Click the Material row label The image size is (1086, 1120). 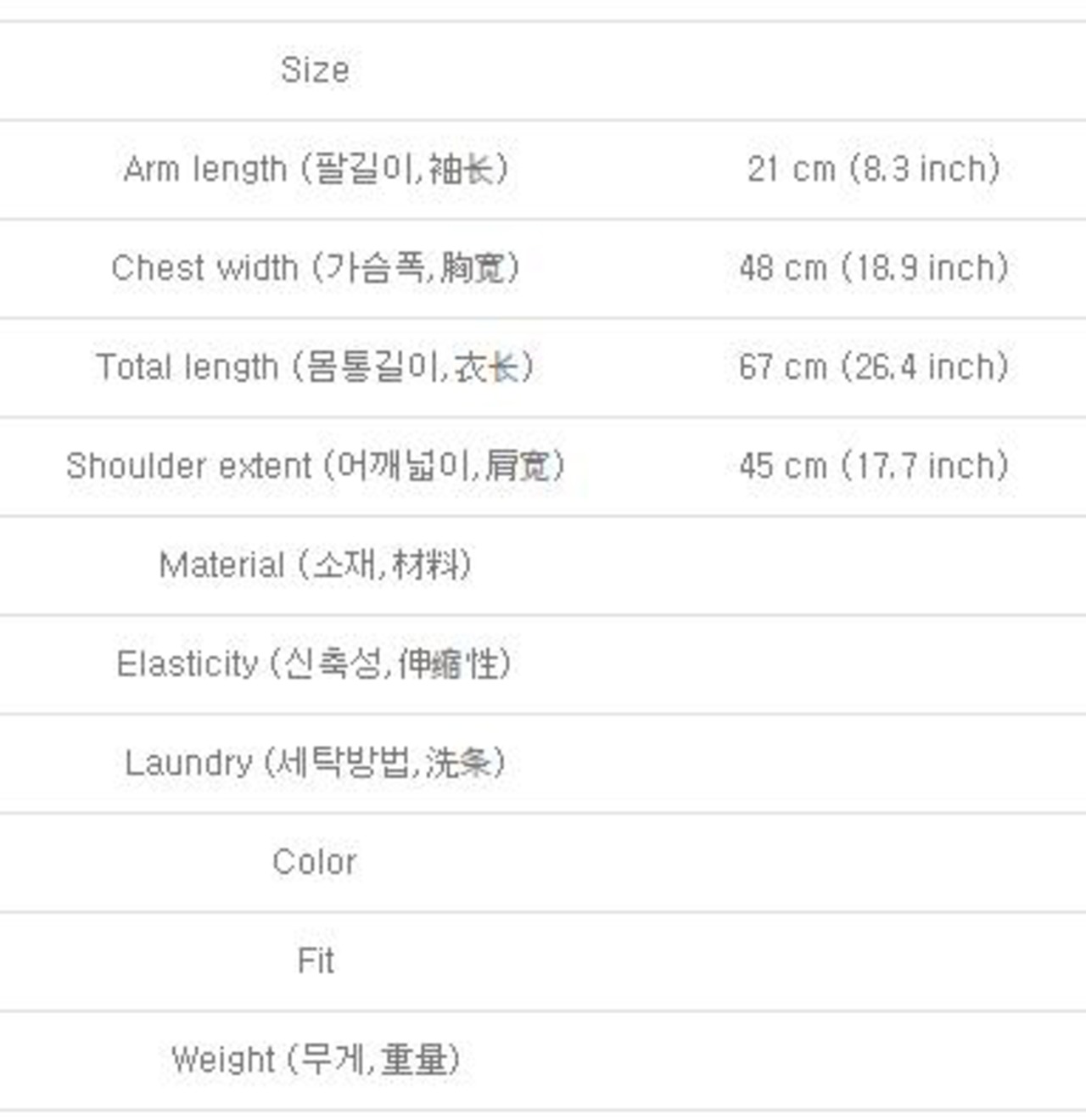click(x=316, y=565)
